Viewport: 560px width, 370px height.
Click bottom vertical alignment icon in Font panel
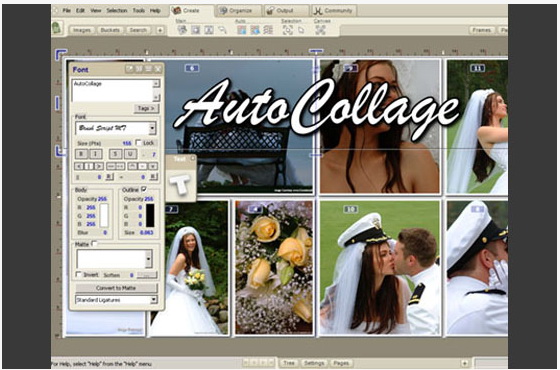tap(153, 166)
